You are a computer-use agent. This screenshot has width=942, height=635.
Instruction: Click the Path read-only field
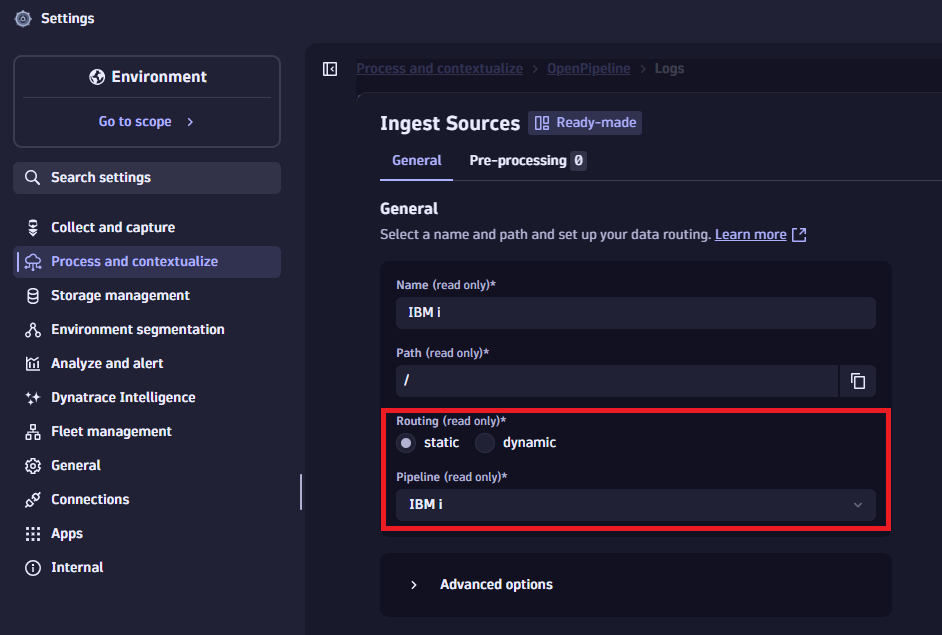click(617, 381)
